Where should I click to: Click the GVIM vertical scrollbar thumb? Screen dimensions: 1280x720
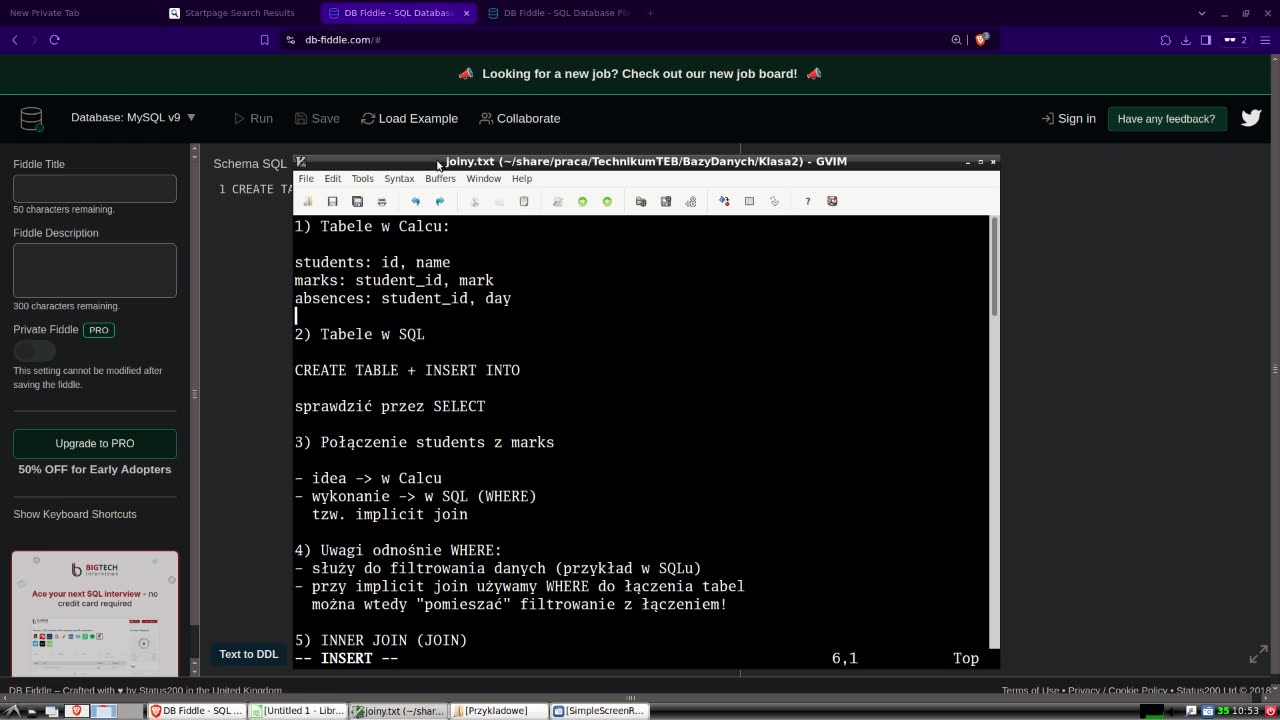click(x=994, y=267)
